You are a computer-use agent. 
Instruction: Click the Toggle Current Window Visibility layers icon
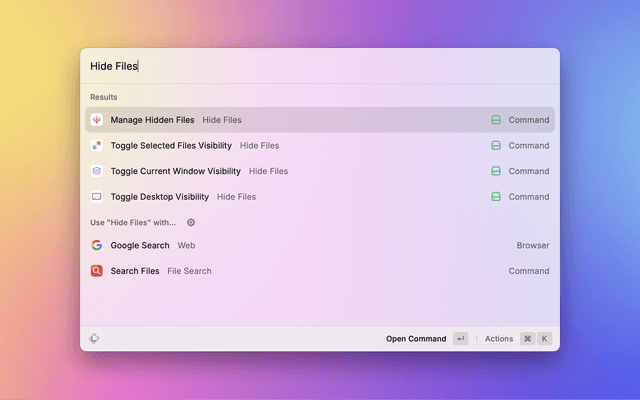97,171
